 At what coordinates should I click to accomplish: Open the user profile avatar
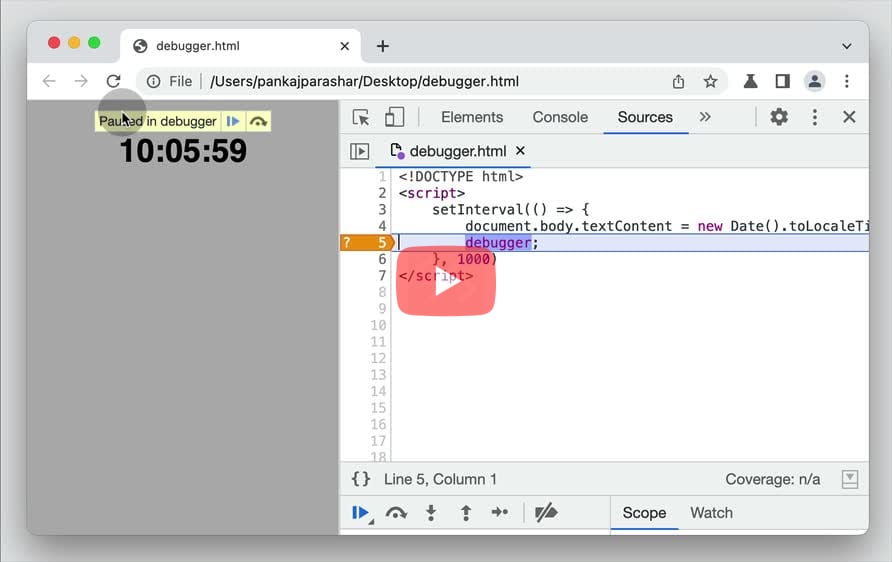click(815, 81)
